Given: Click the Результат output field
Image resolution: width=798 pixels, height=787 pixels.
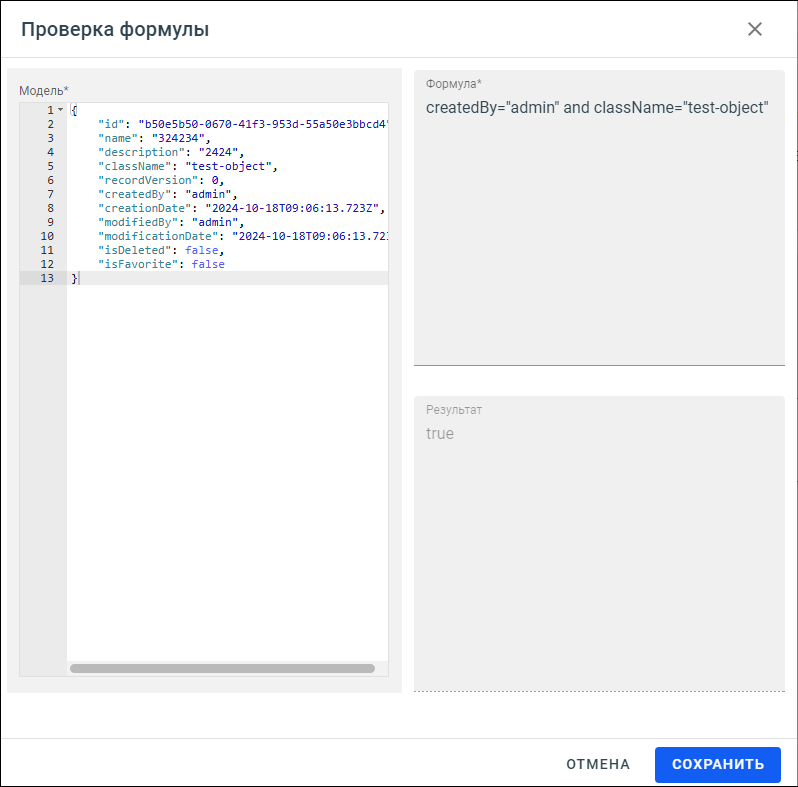Looking at the screenshot, I should click(x=599, y=544).
